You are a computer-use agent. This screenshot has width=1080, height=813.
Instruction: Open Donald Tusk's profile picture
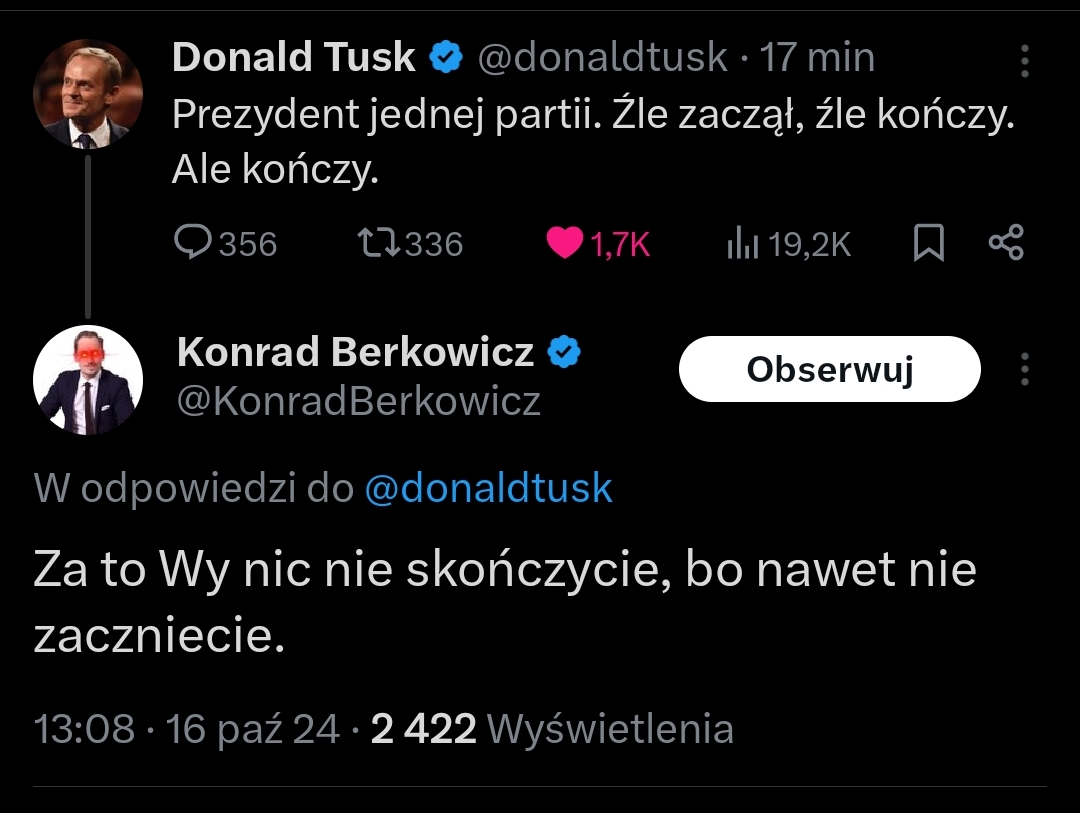click(x=88, y=95)
